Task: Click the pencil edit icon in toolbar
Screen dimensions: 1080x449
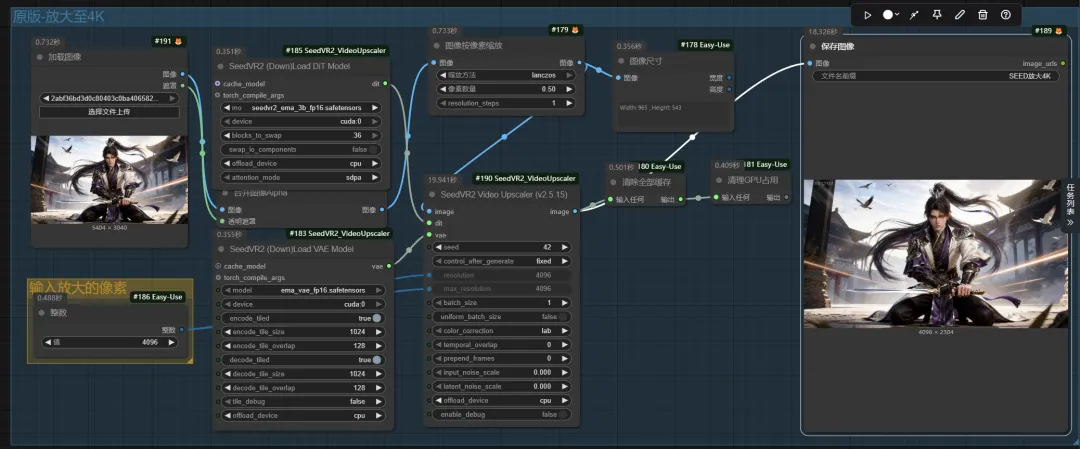Action: pos(960,14)
